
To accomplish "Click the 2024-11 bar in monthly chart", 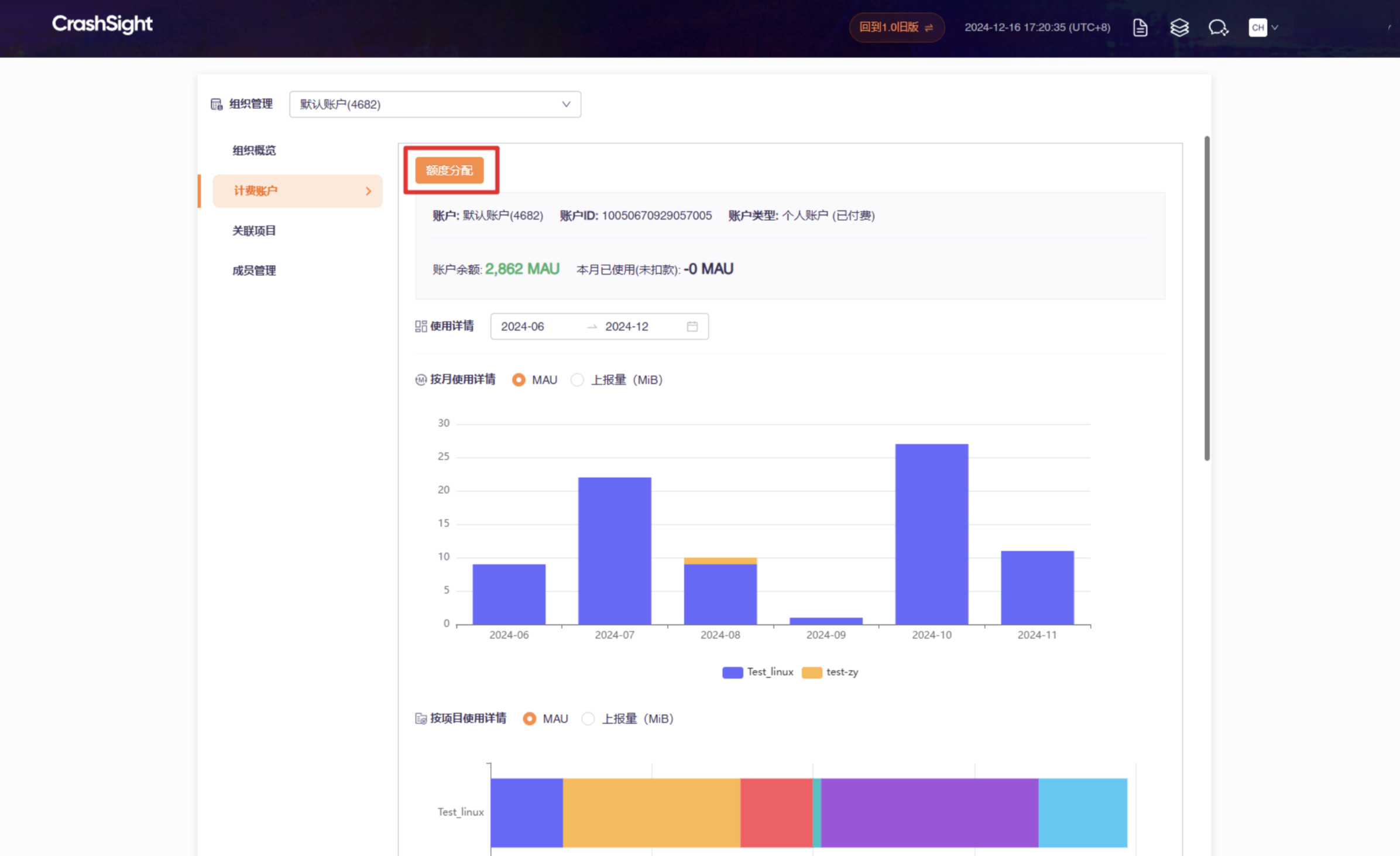I will pyautogui.click(x=1037, y=588).
